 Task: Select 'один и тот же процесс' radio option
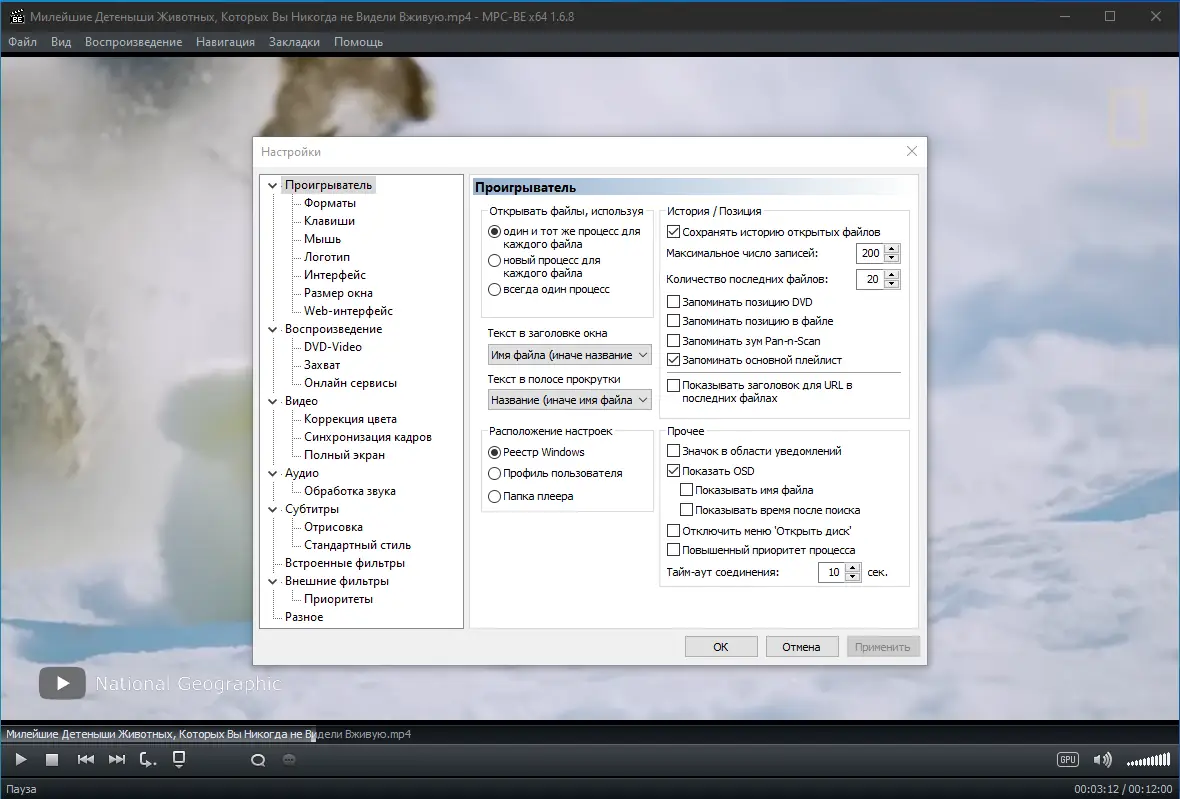click(x=494, y=232)
